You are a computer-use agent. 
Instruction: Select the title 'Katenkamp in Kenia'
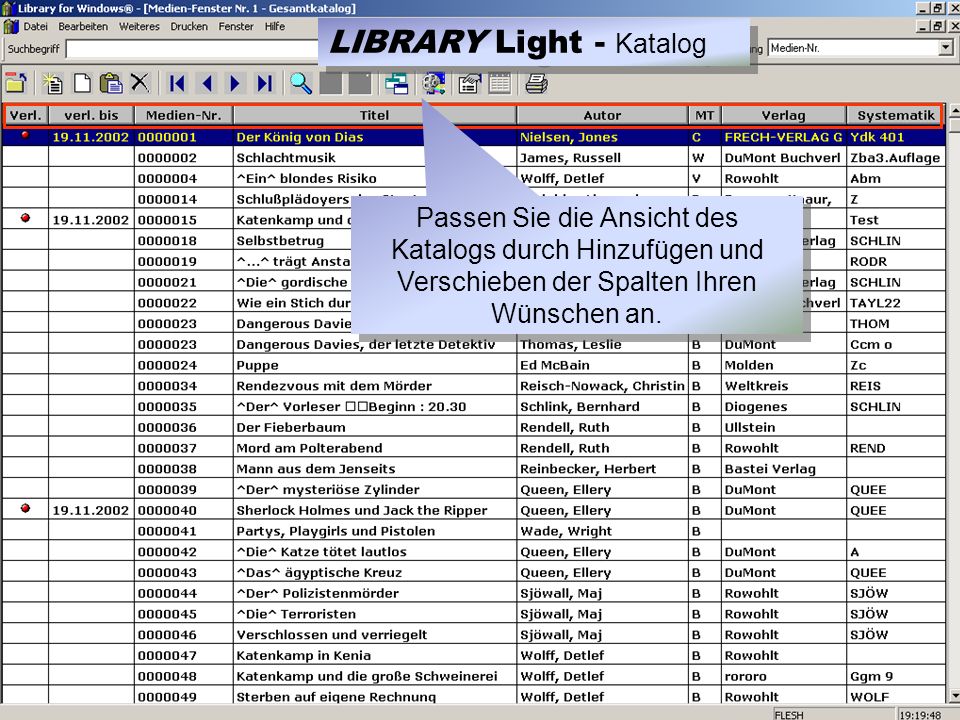(x=304, y=656)
